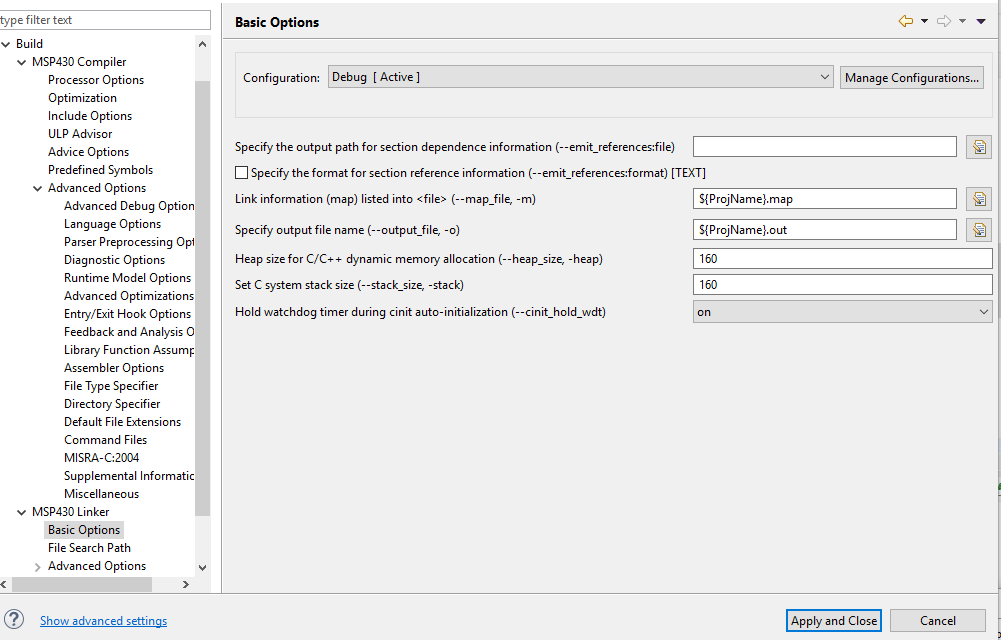Select Advanced Optimizations tree item
Viewport: 1001px width, 640px height.
[129, 295]
